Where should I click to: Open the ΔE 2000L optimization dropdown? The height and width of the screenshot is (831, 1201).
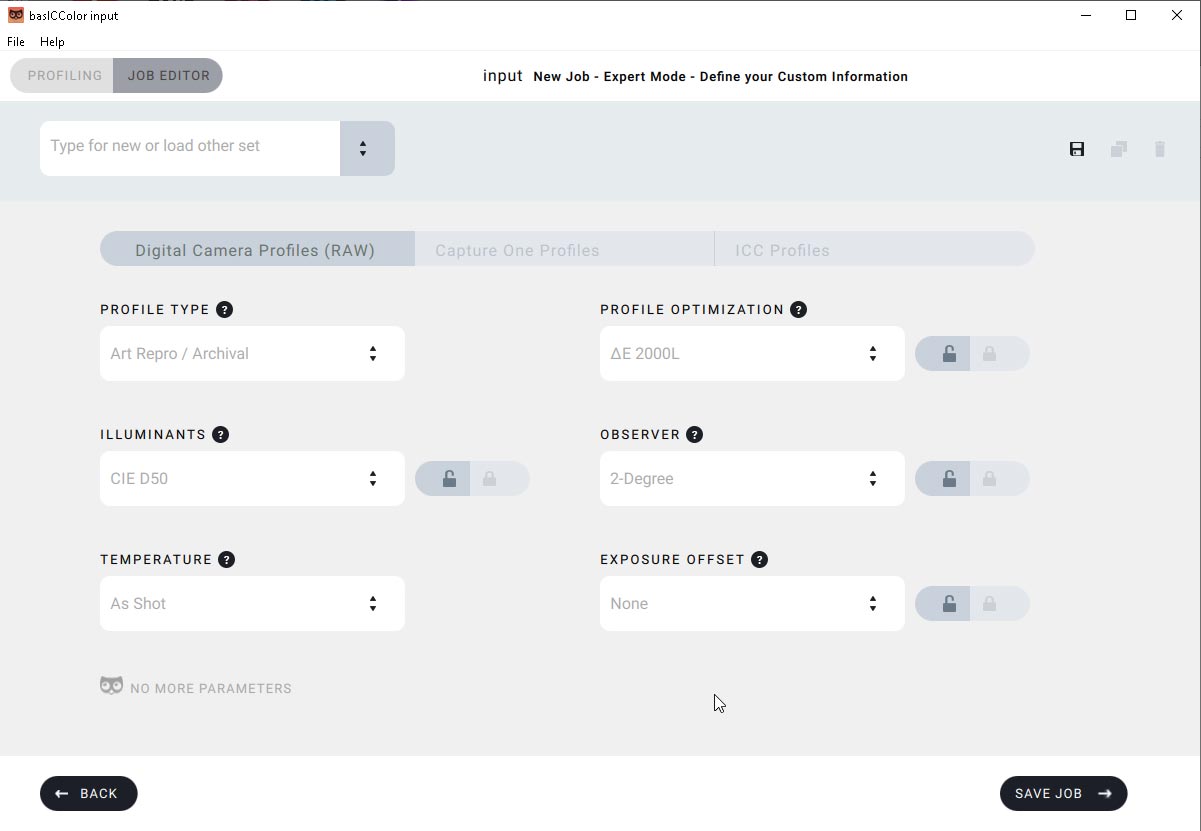tap(752, 353)
